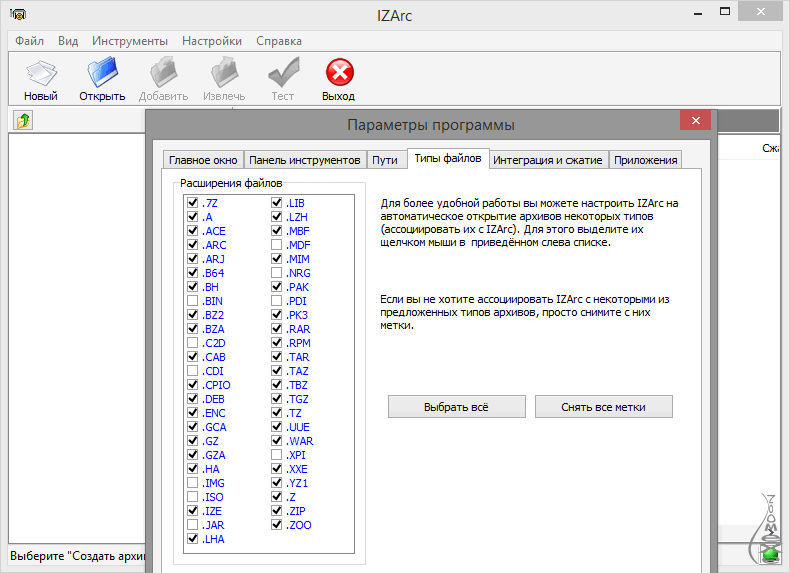Uncheck the .ARJ extension checkbox
This screenshot has height=573, width=790.
tap(192, 259)
